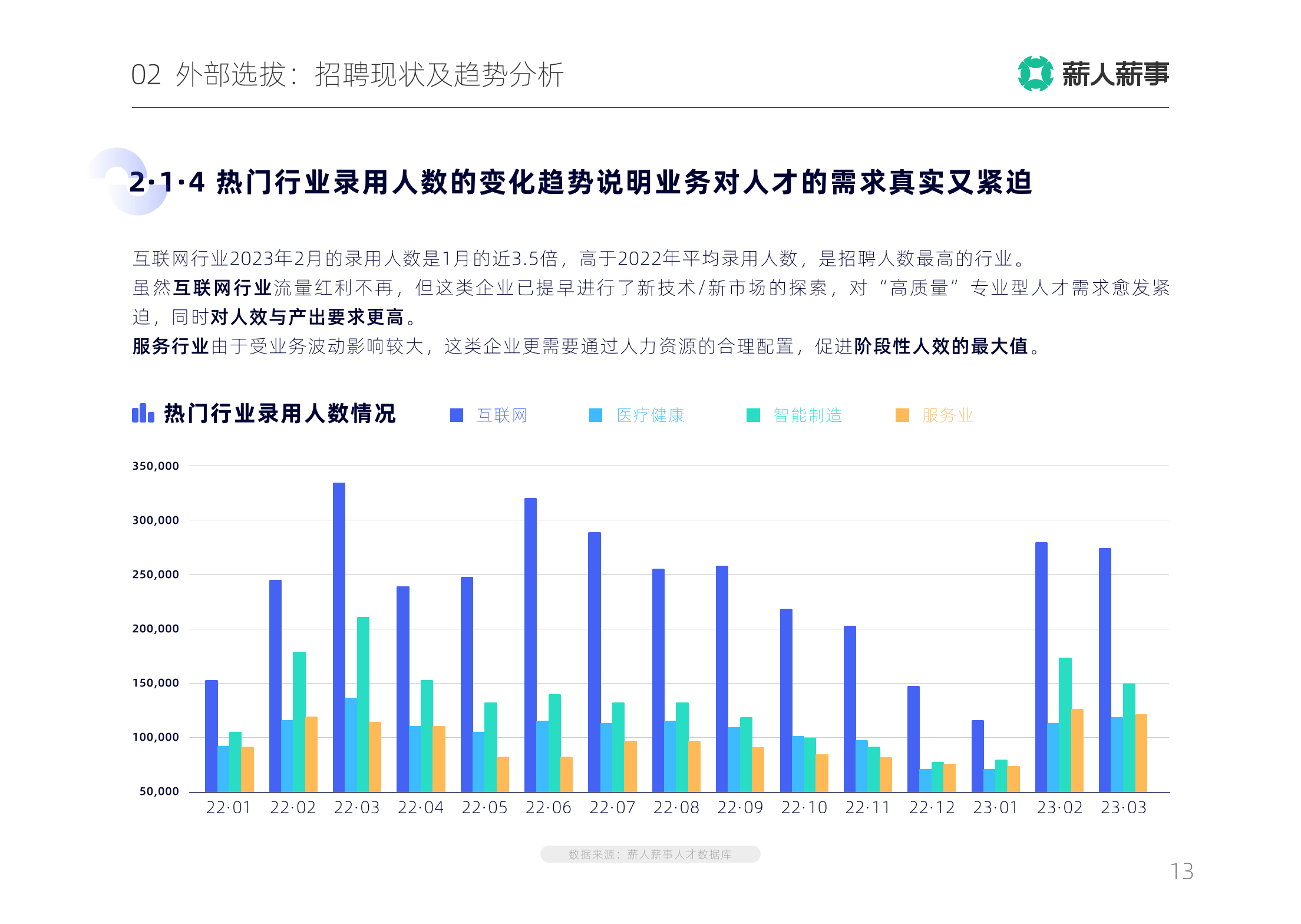Click the 350,000 y-axis label
This screenshot has width=1301, height=924.
(x=156, y=466)
